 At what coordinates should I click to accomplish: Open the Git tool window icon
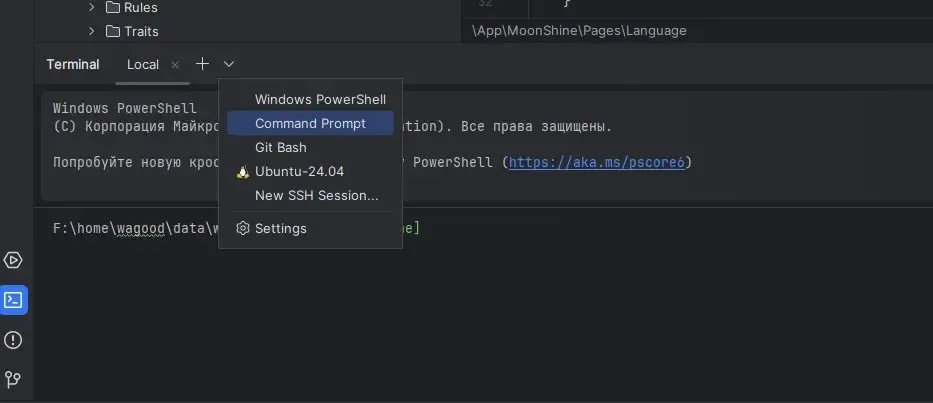(x=13, y=379)
